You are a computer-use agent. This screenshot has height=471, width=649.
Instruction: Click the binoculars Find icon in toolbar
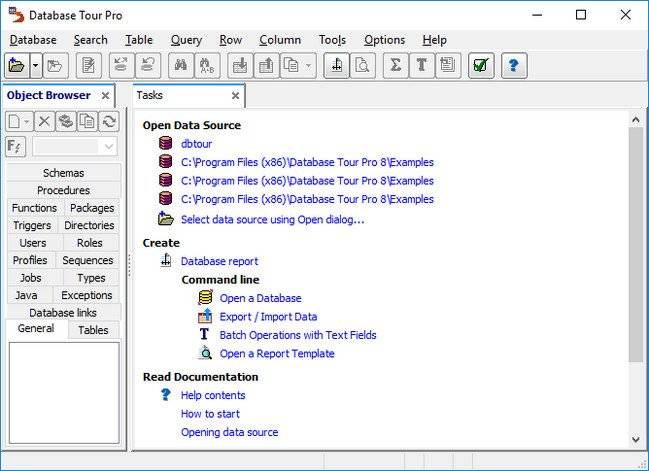181,66
